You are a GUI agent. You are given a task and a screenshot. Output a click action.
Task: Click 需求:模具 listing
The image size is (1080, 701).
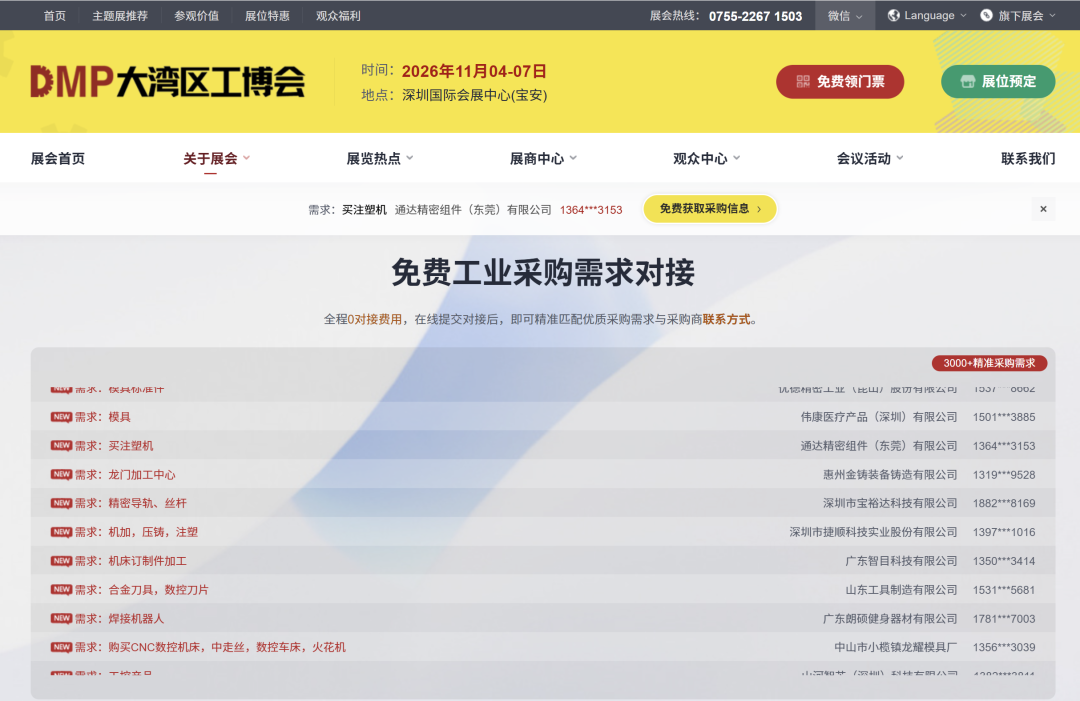tap(103, 417)
